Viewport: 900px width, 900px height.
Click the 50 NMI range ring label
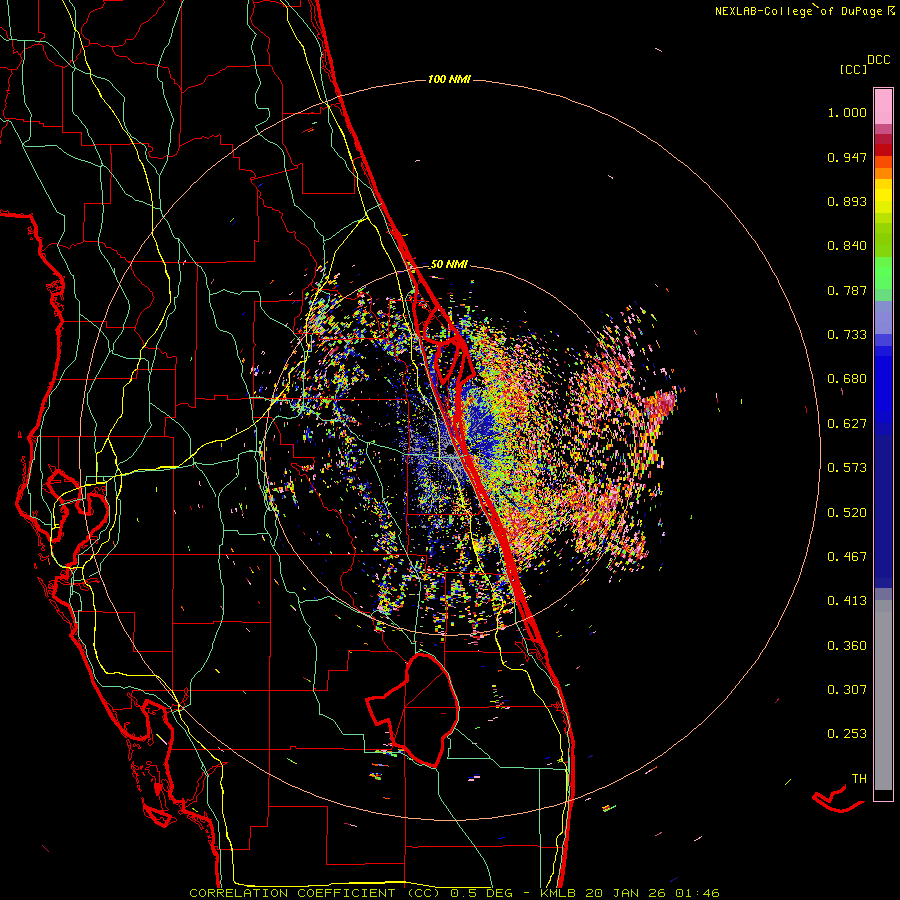coord(449,264)
